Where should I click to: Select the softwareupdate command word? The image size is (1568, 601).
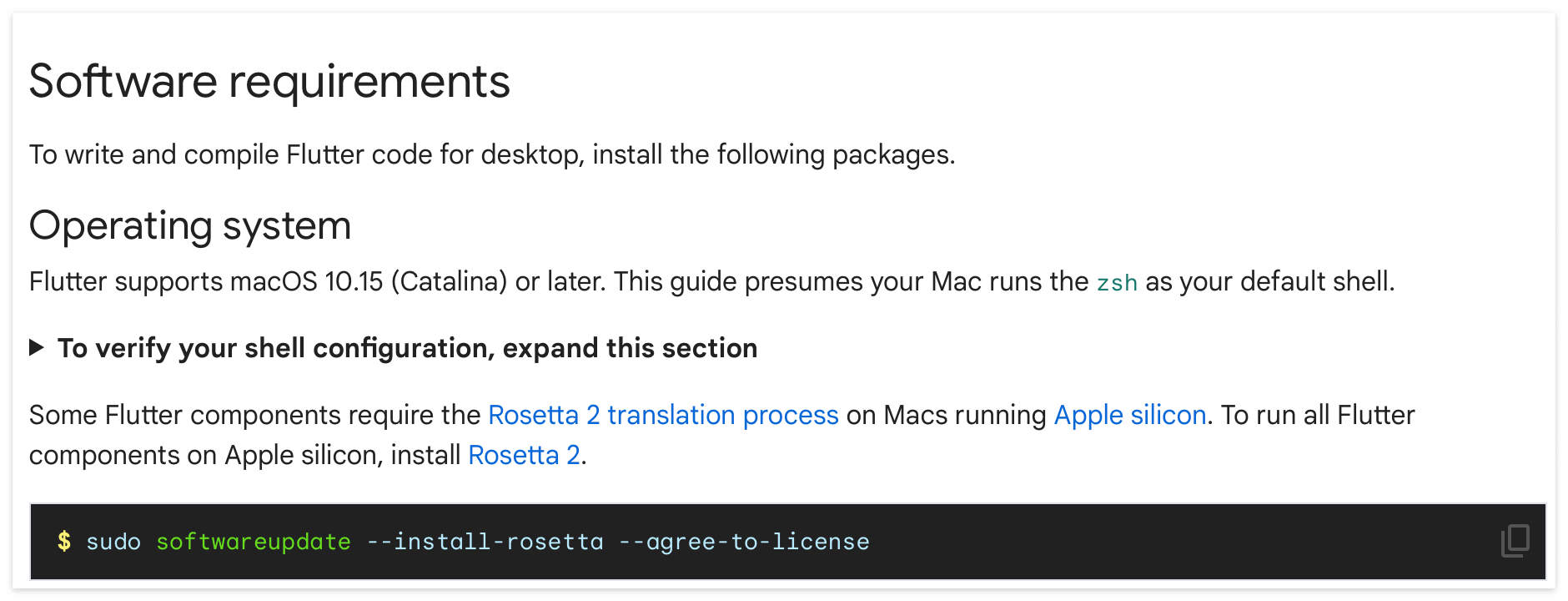[254, 542]
